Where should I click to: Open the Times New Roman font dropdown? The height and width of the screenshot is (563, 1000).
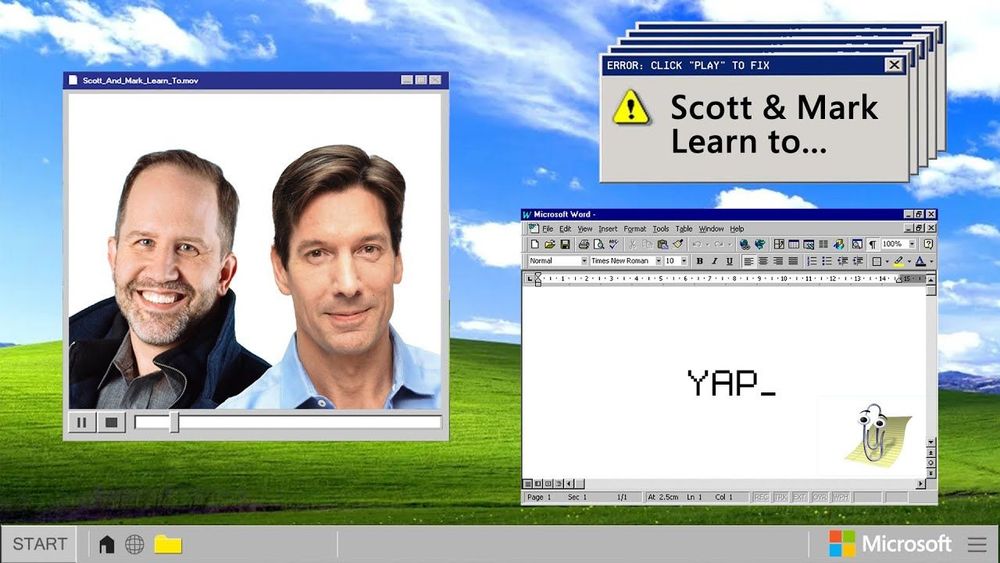(x=658, y=261)
